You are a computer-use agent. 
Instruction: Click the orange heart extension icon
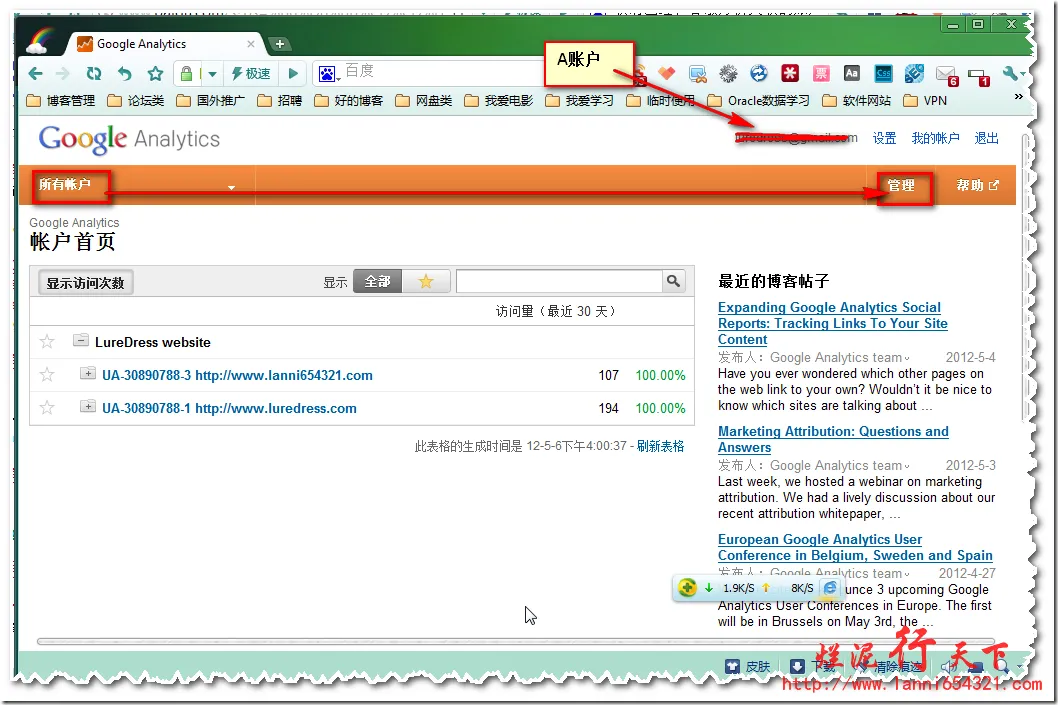(667, 73)
